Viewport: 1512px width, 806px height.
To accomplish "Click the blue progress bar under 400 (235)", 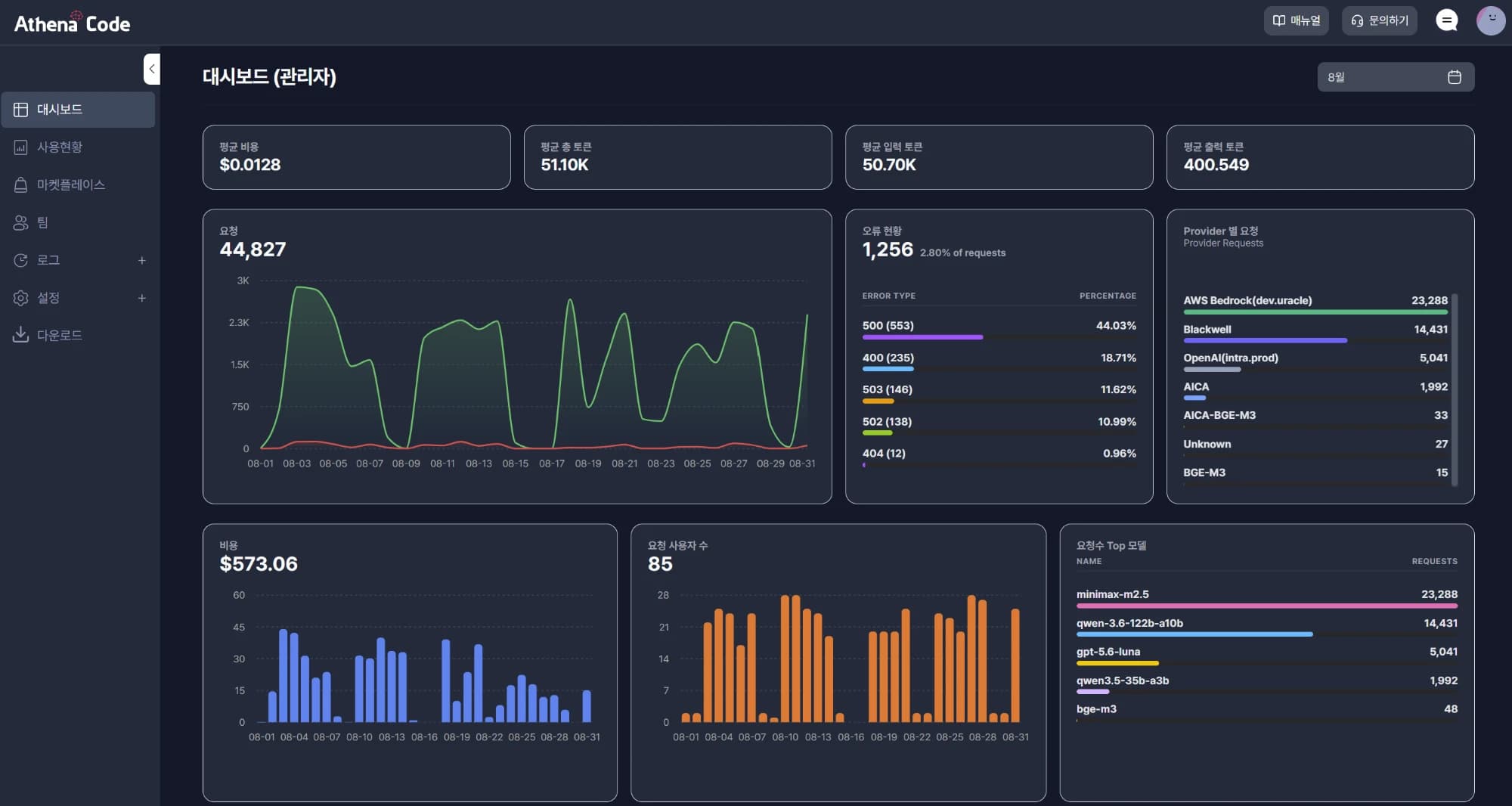I will (x=888, y=369).
